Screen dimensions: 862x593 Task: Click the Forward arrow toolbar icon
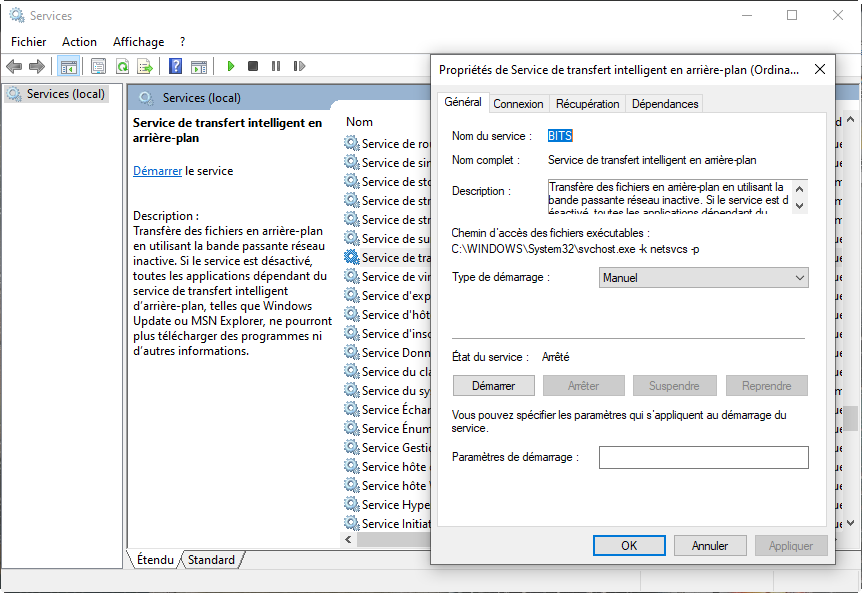(x=36, y=66)
